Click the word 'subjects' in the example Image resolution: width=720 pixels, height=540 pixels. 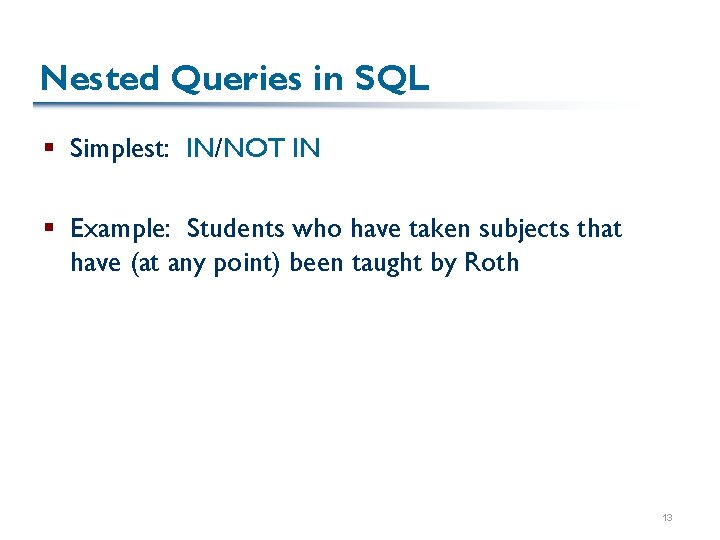tap(520, 230)
